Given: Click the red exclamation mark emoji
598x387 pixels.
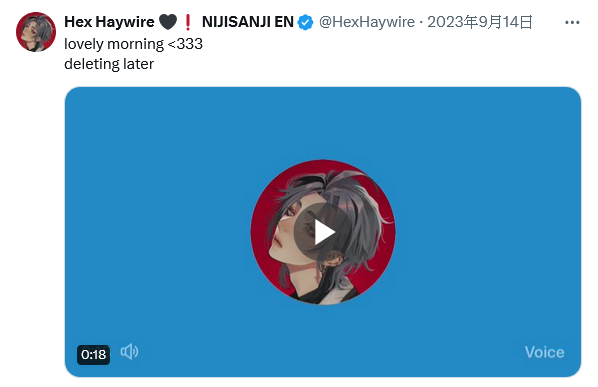Looking at the screenshot, I should [x=188, y=22].
